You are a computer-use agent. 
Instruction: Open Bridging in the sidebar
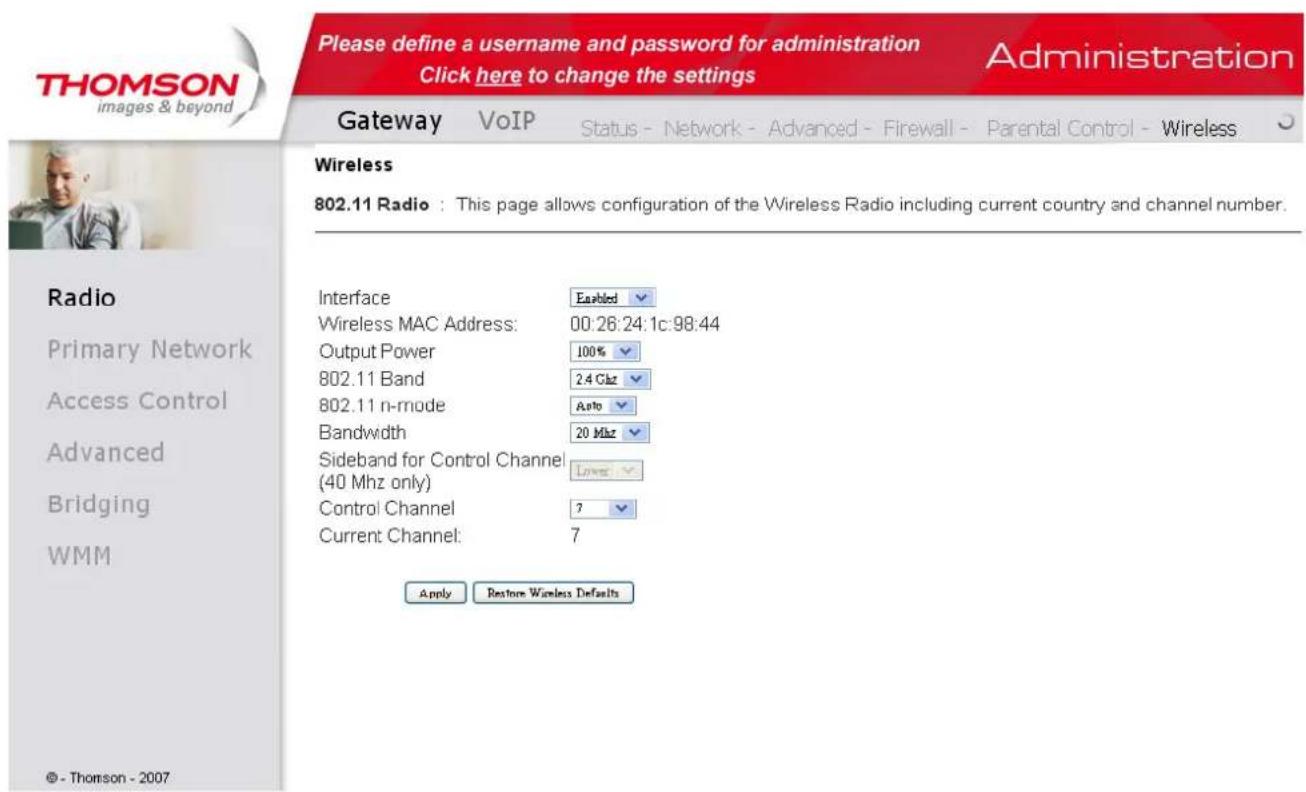tap(98, 504)
